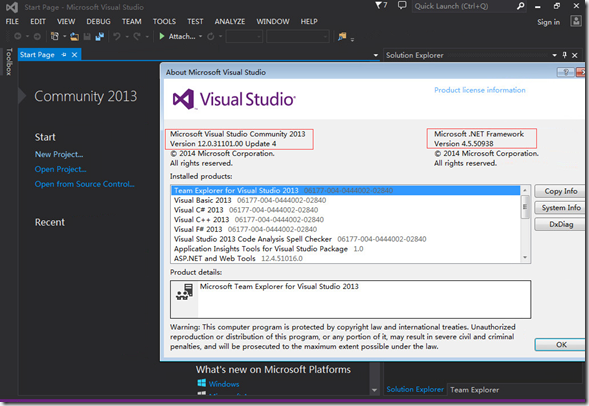Click the Save disk icon in toolbar
Viewport: 589px width, 406px height.
[x=87, y=36]
